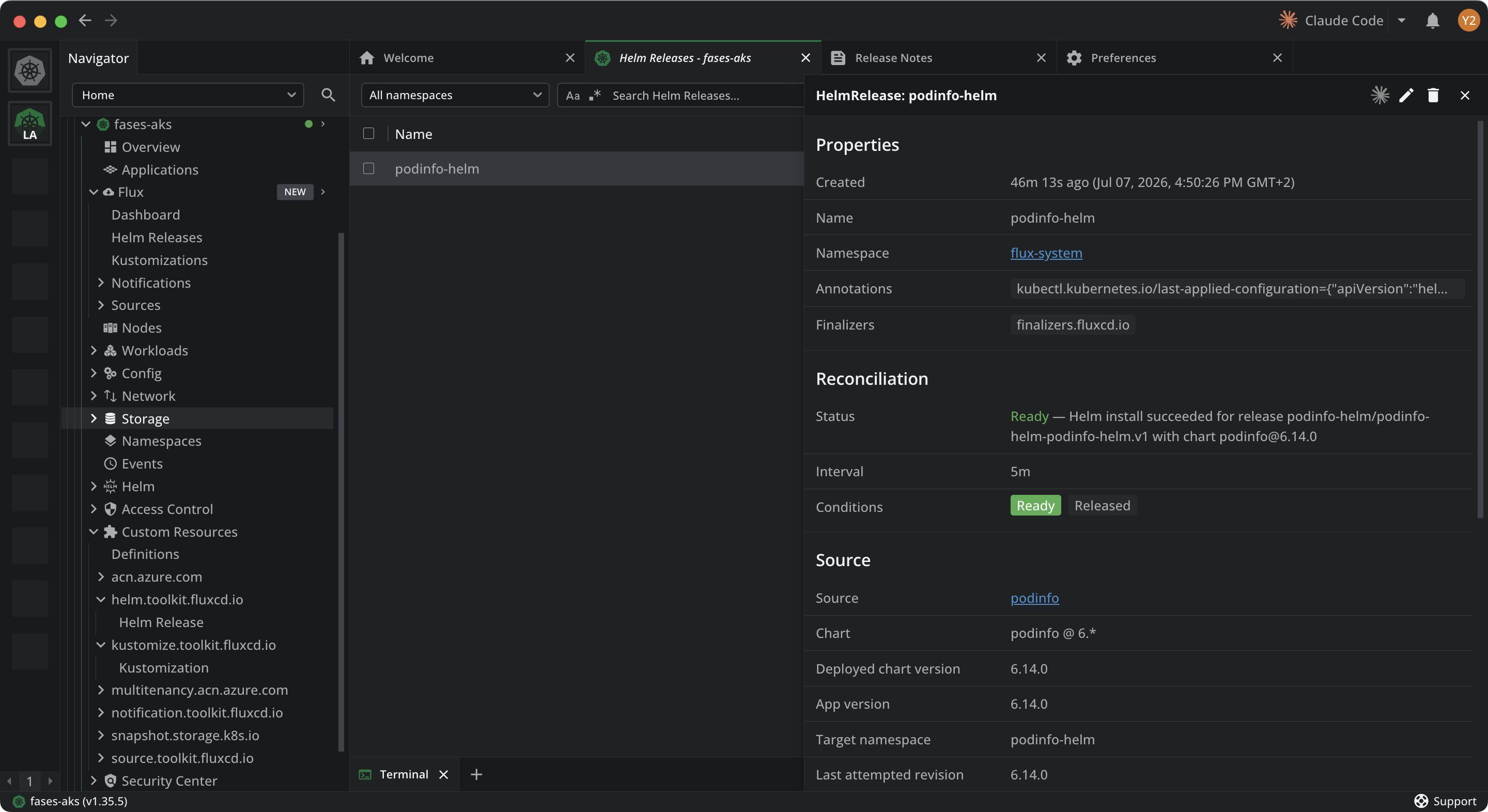Open the flux-system namespace link
Viewport: 1488px width, 812px height.
(1046, 253)
